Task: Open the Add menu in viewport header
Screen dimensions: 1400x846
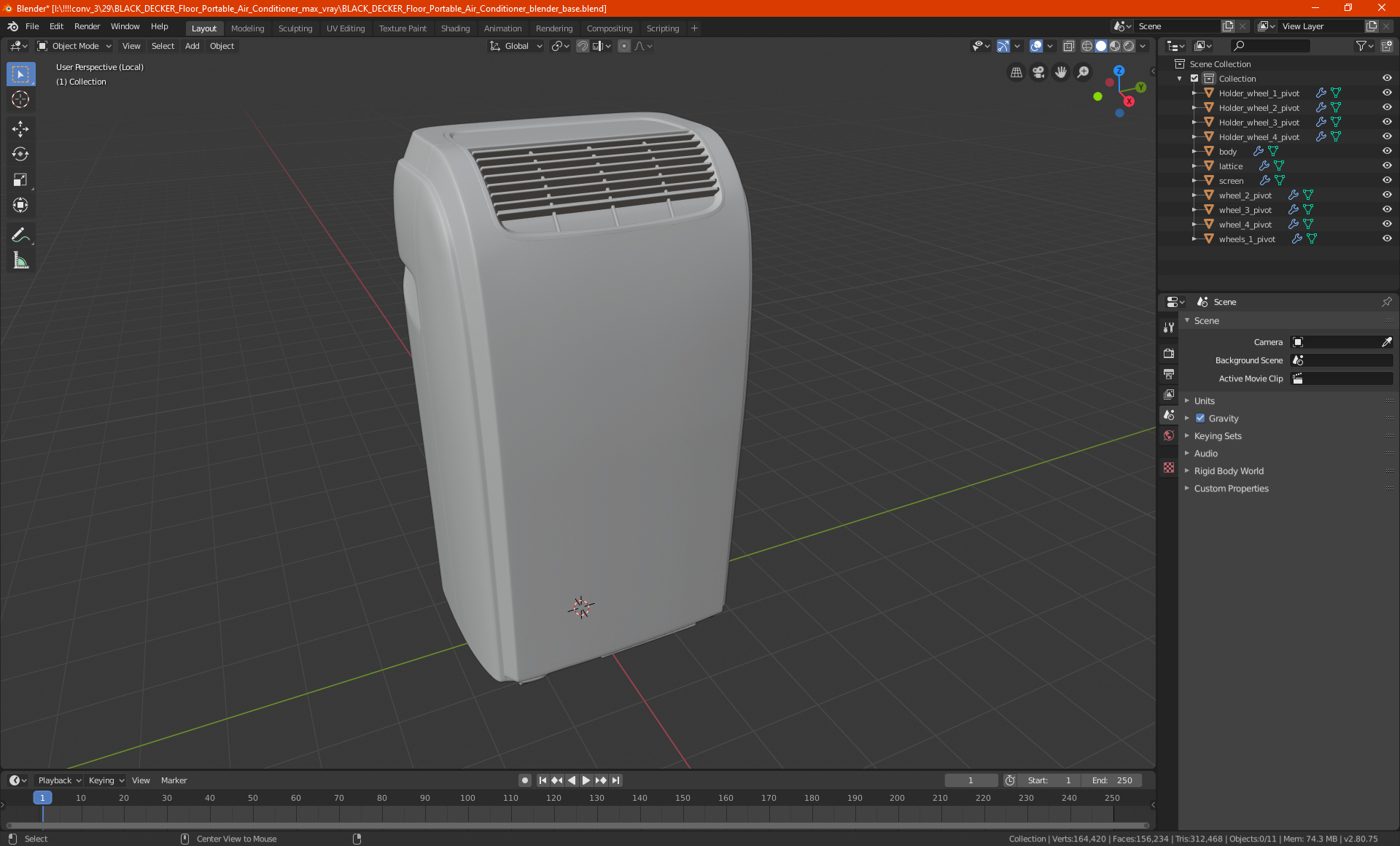Action: 192,46
